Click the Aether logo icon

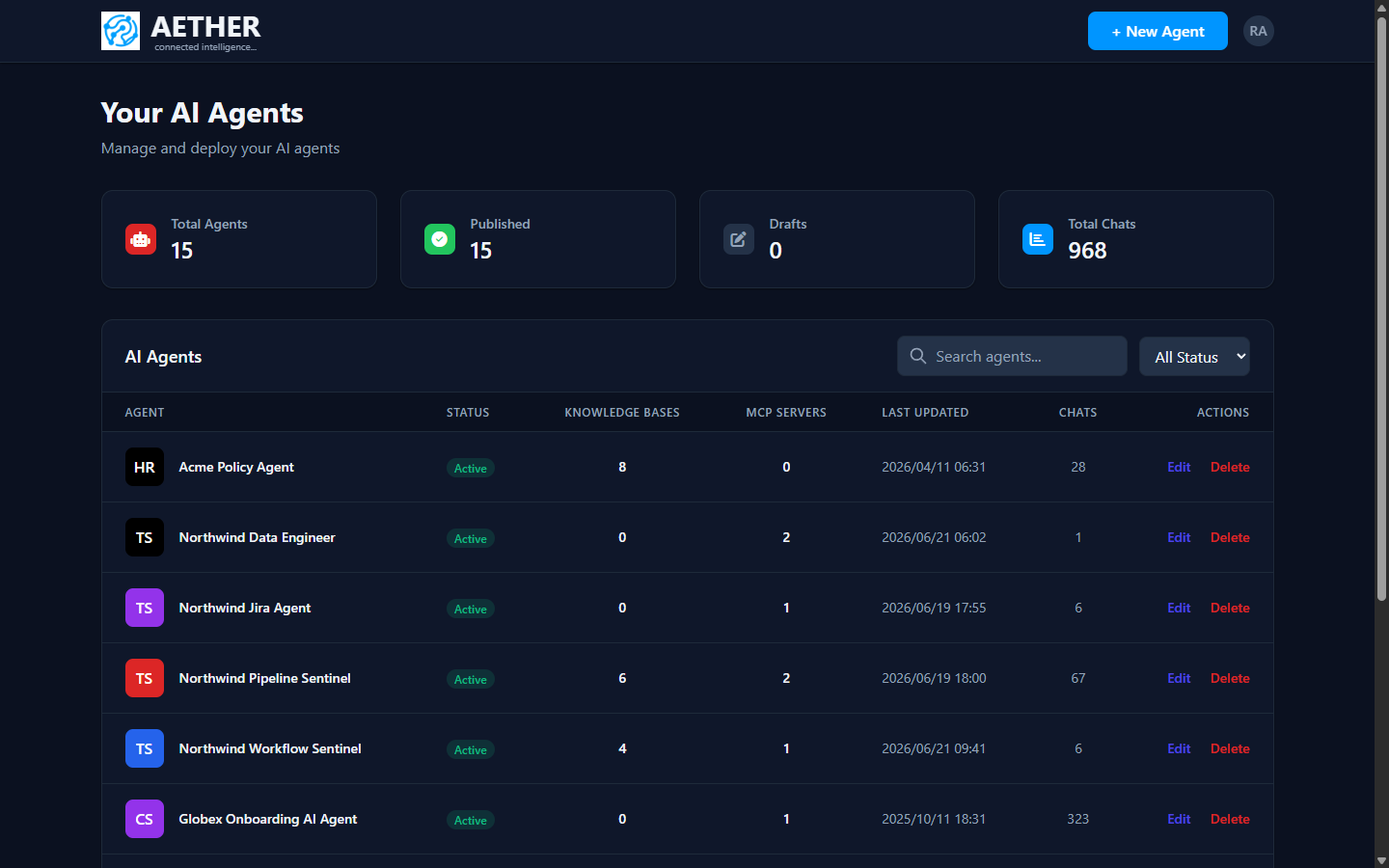(121, 31)
